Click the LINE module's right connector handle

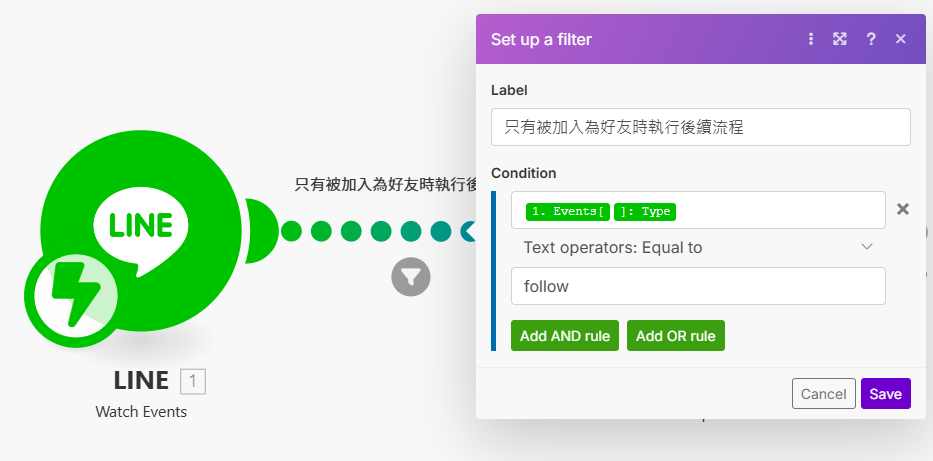click(261, 231)
